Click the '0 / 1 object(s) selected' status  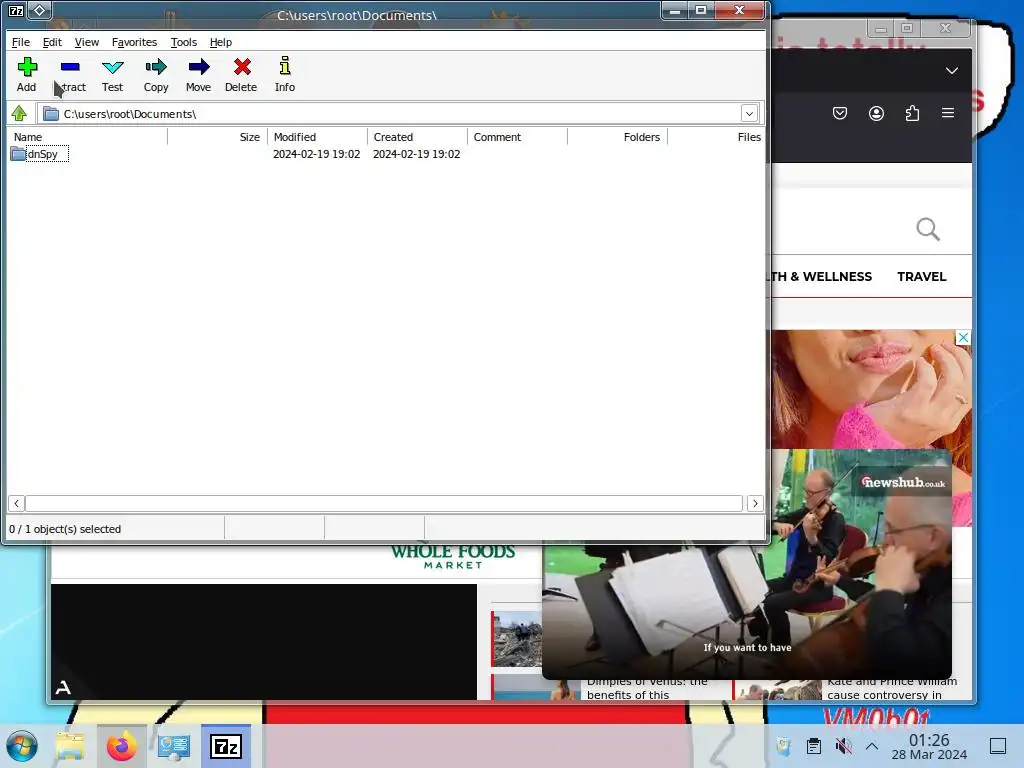tap(65, 529)
